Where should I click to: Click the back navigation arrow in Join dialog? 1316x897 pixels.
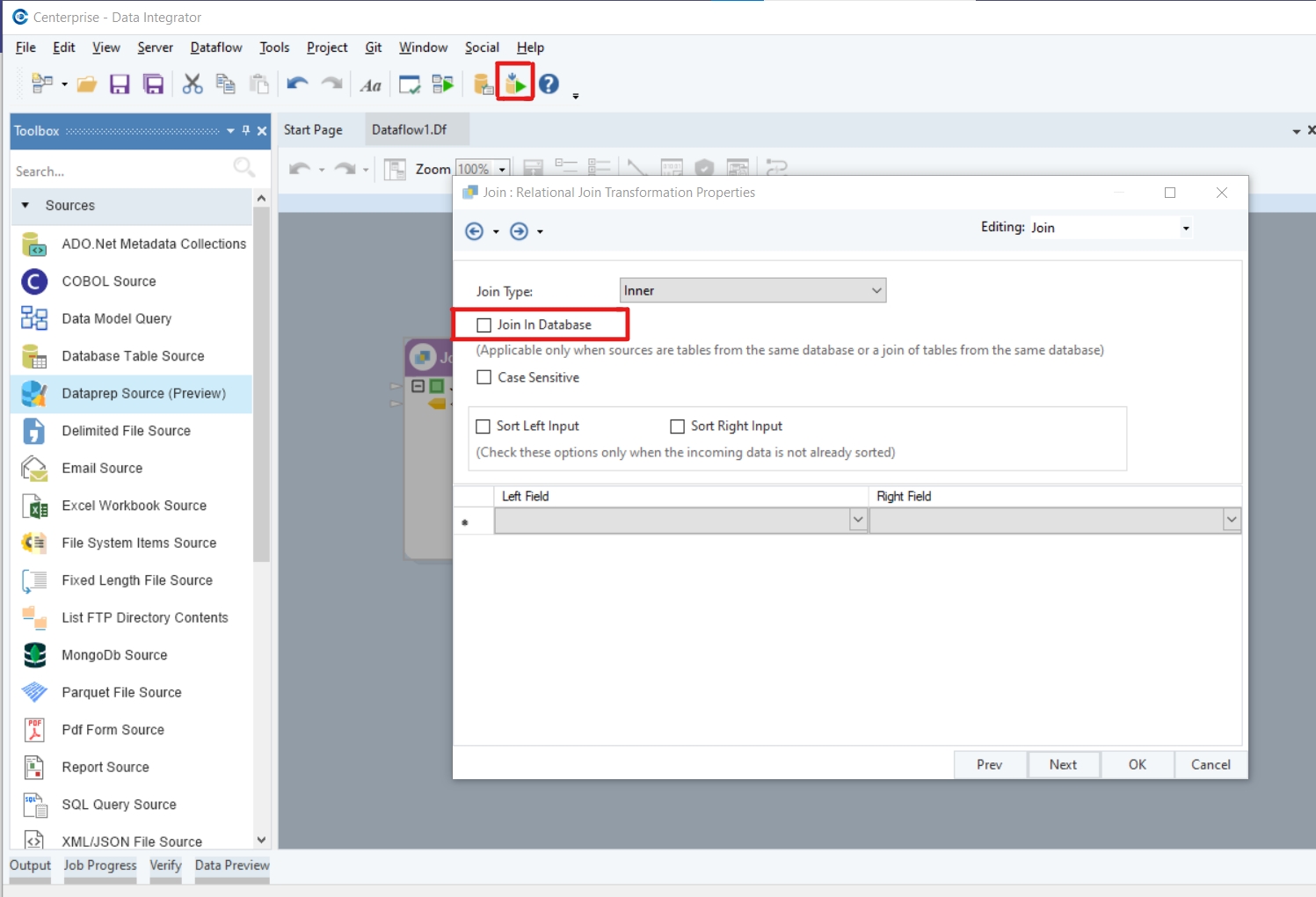[x=474, y=231]
